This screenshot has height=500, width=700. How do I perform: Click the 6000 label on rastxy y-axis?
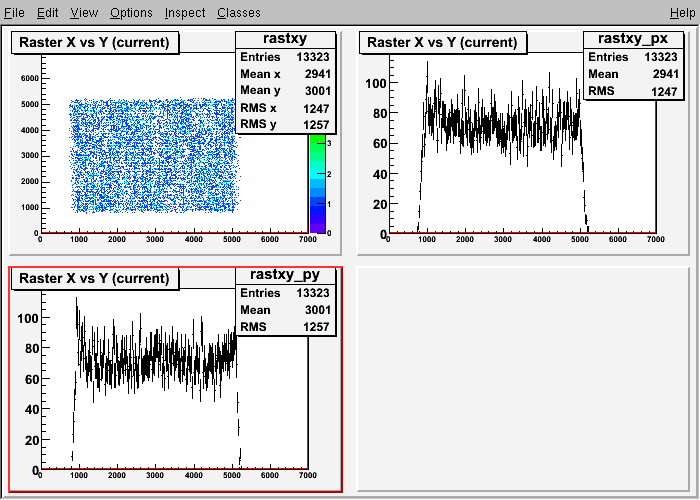pos(29,78)
